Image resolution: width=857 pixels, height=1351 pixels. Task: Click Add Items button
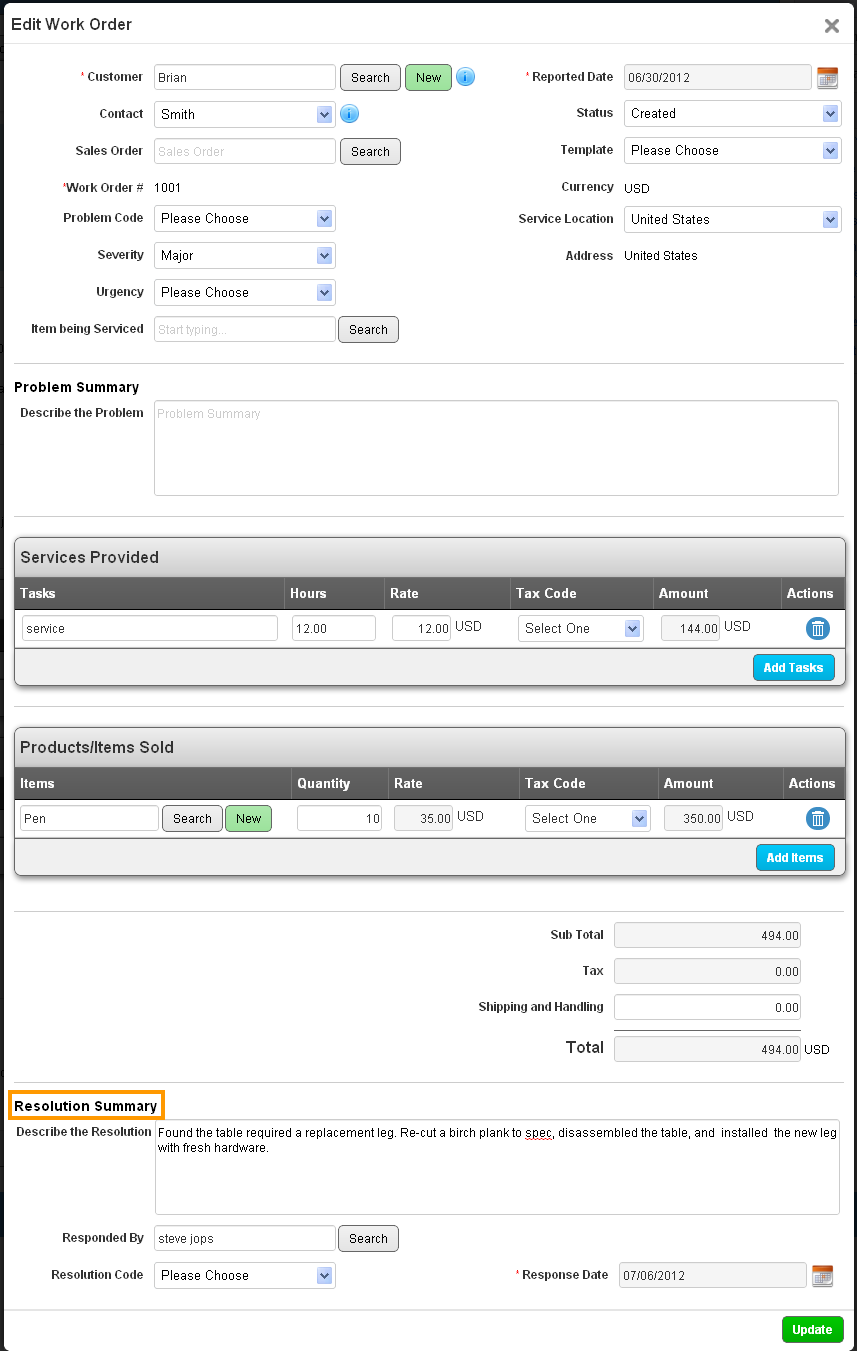pyautogui.click(x=794, y=858)
